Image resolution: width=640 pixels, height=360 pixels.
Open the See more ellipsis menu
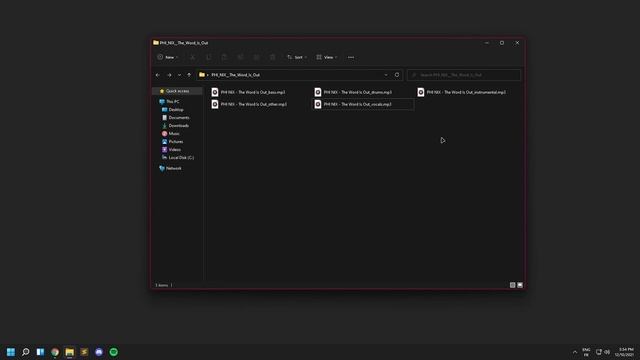tap(351, 57)
